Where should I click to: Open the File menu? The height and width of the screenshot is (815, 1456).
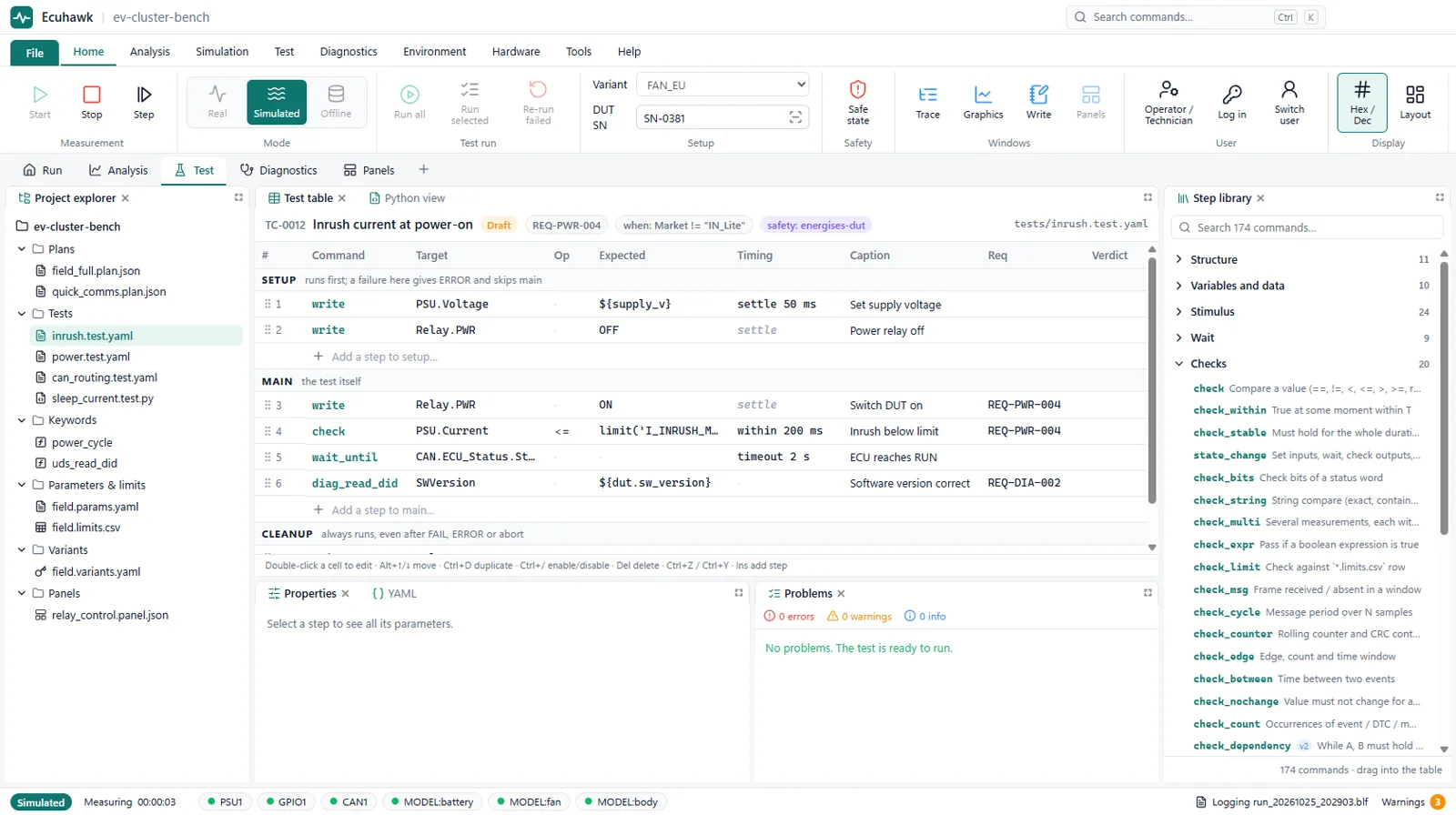point(35,53)
